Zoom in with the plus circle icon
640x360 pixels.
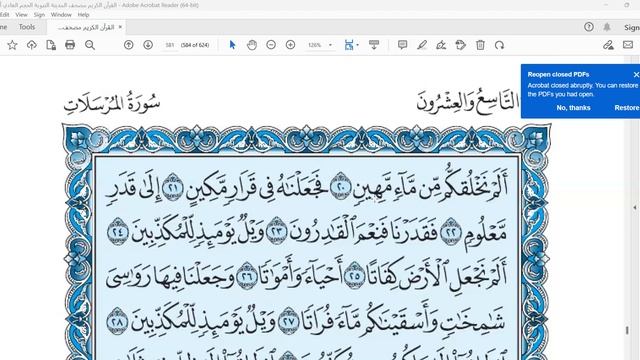click(x=290, y=45)
